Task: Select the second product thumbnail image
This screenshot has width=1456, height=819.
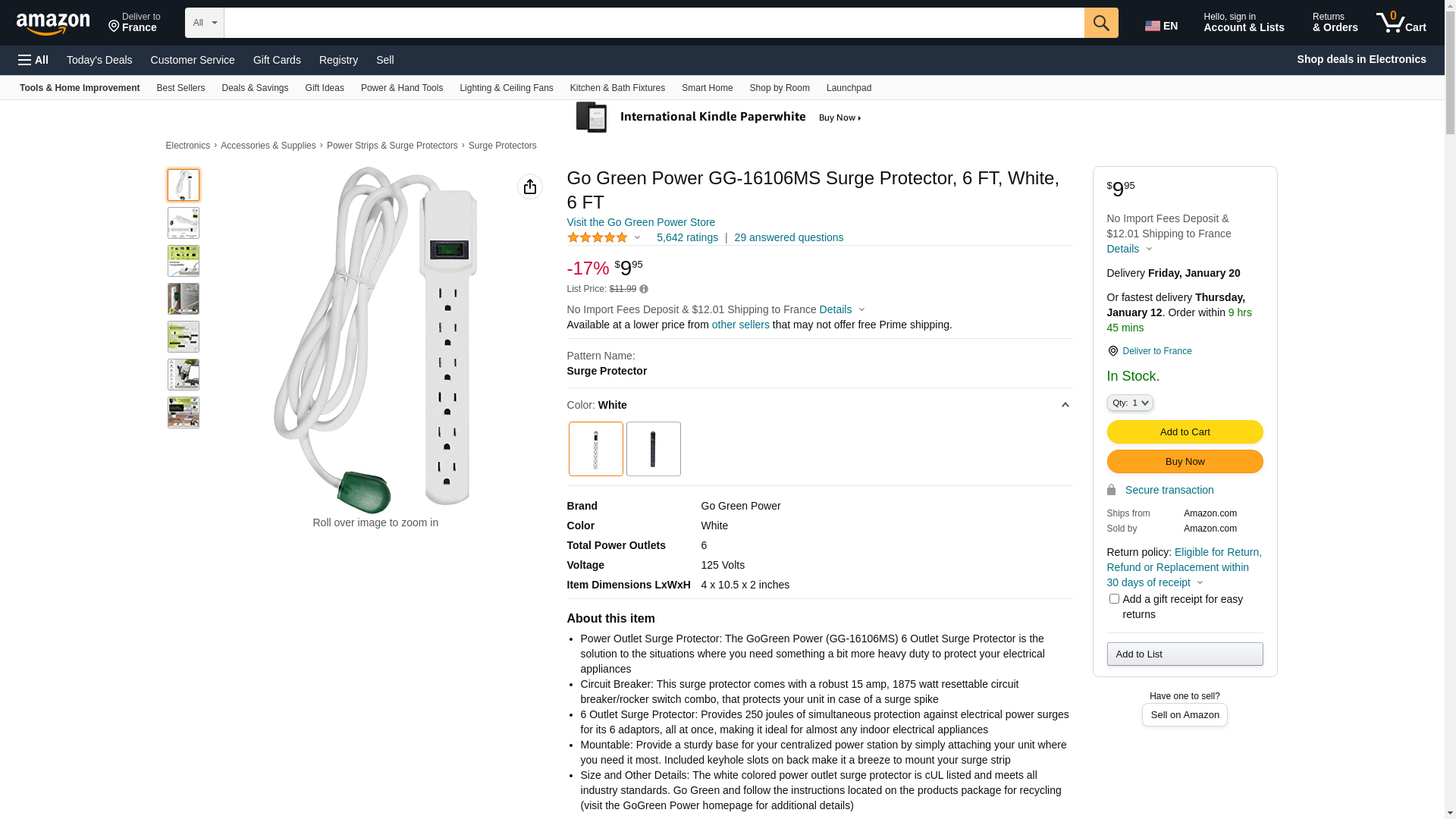Action: tap(184, 223)
